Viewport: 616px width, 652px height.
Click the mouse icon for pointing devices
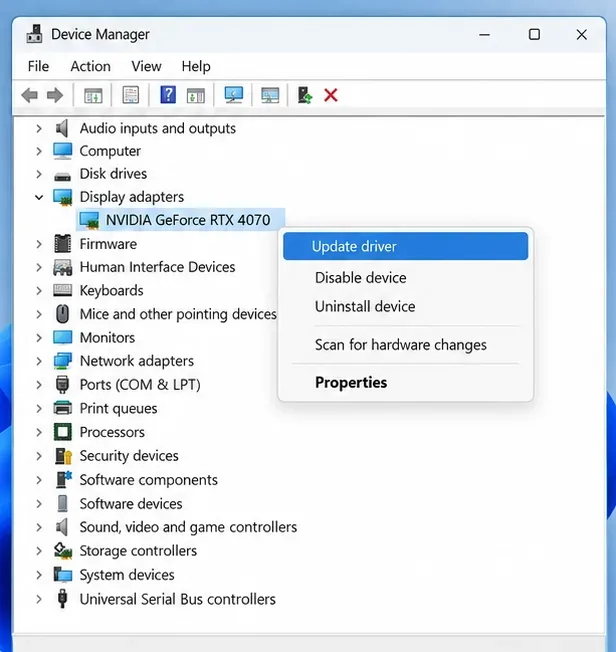pos(62,314)
